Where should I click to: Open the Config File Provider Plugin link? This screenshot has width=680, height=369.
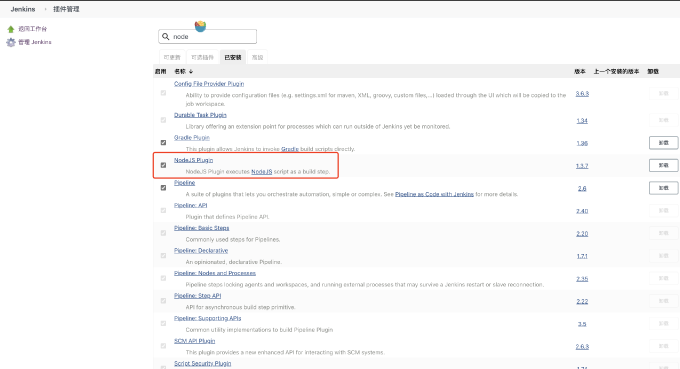(209, 84)
